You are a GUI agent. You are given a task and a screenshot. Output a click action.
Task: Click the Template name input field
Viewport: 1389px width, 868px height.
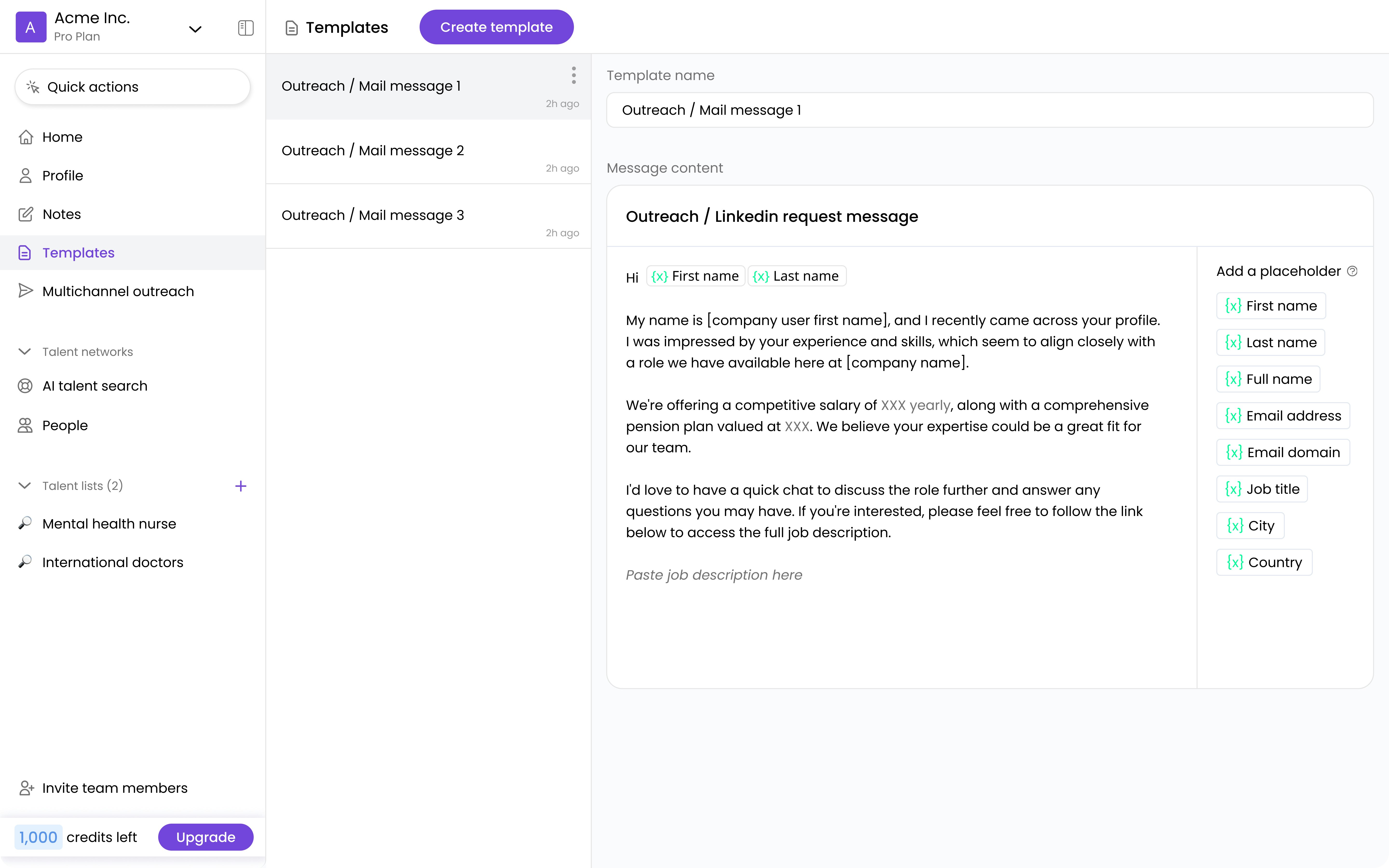click(x=989, y=110)
